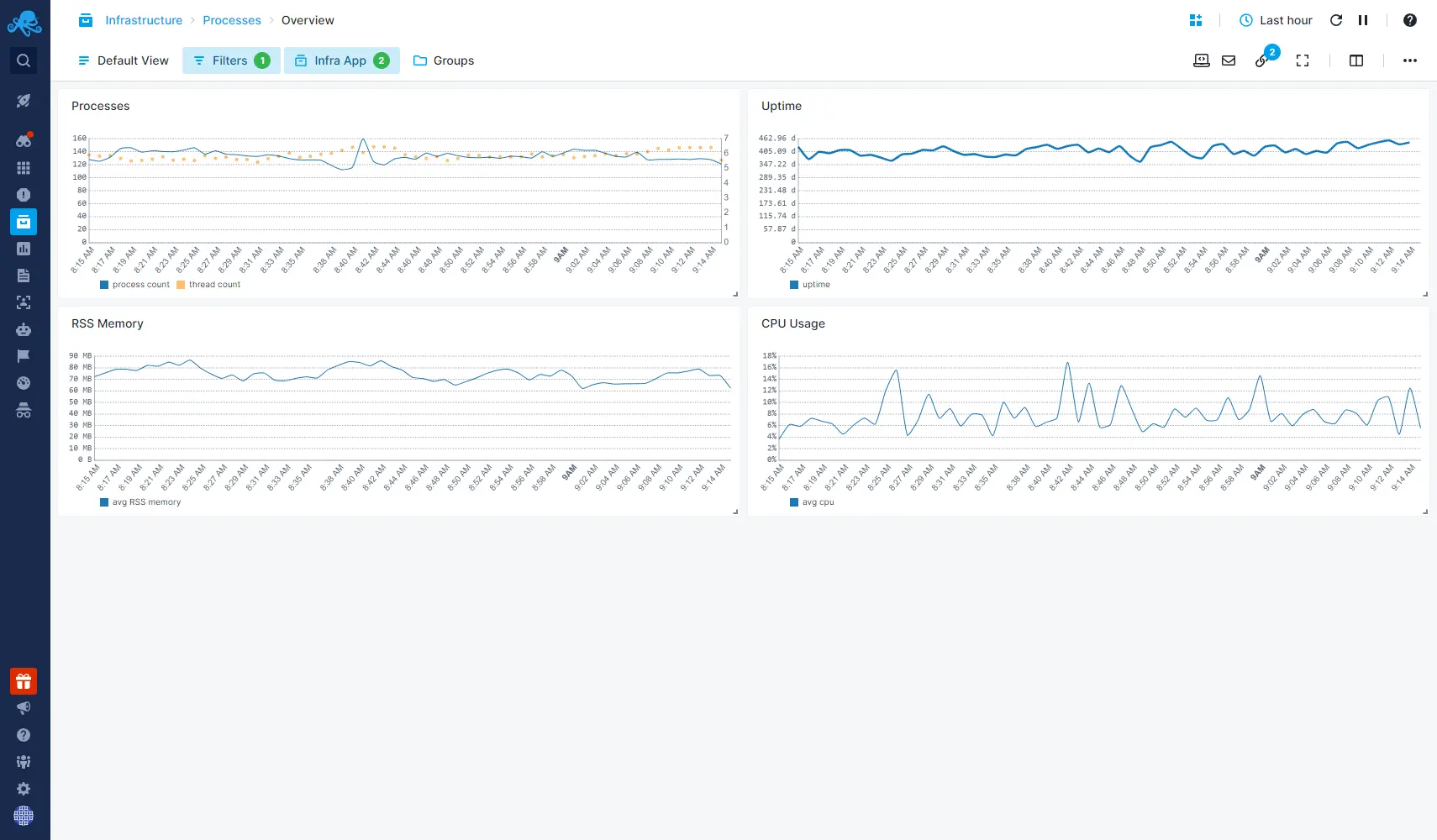Click the add dashboard component icon
The width and height of the screenshot is (1437, 840).
click(1196, 20)
